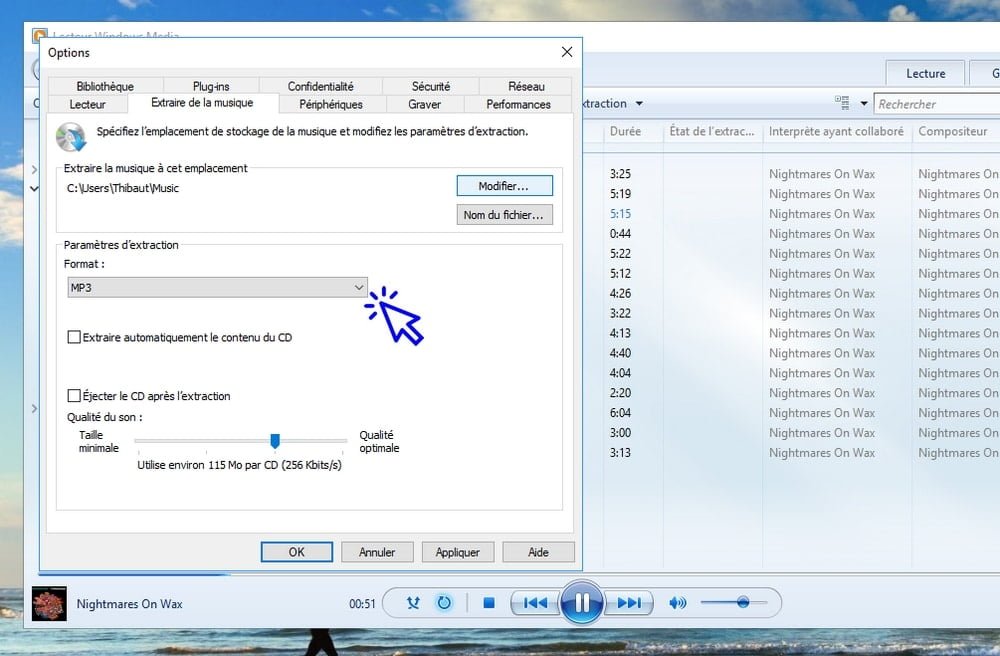The height and width of the screenshot is (656, 1000).
Task: Click the 00:51 elapsed time display
Action: (362, 604)
